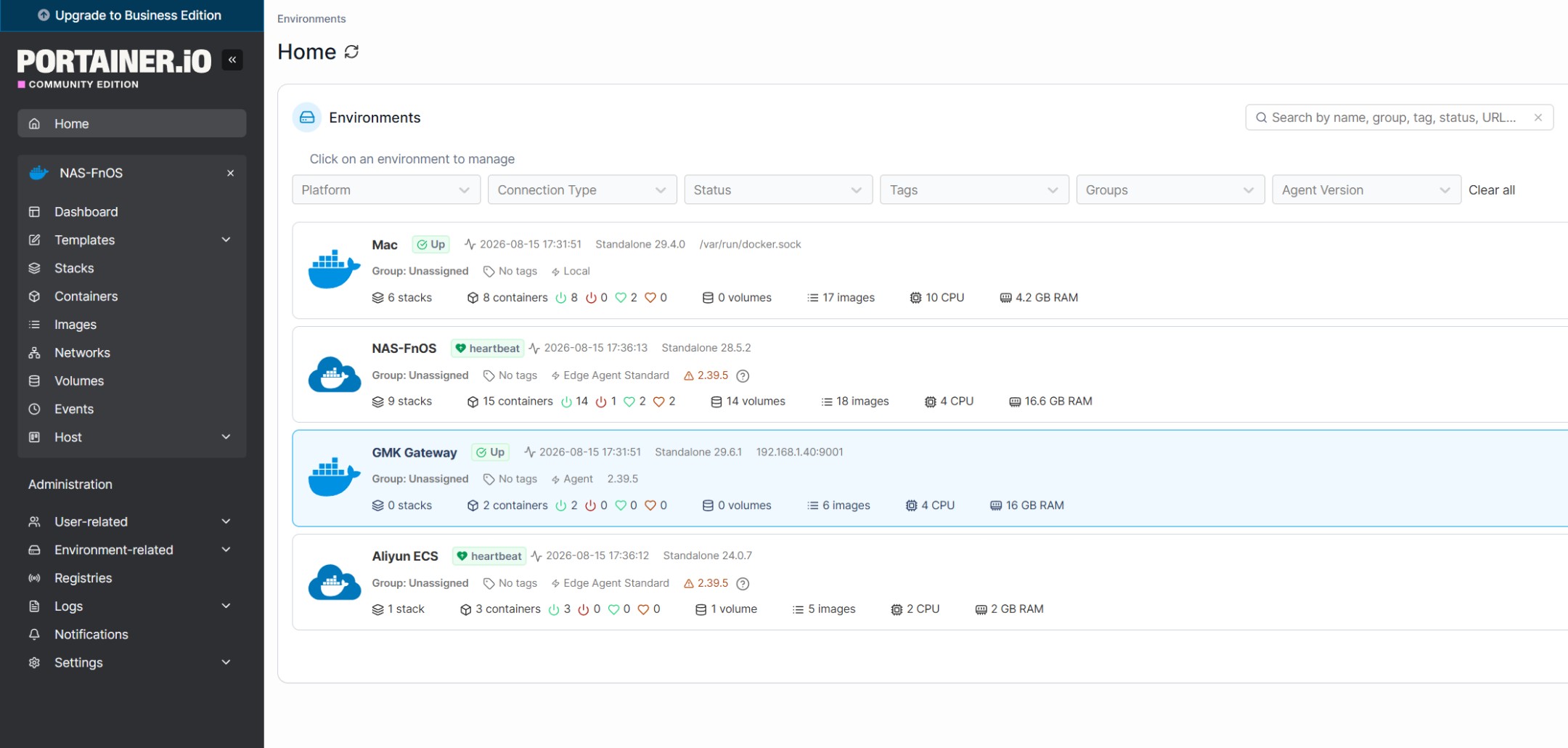Click the Mac environment Docker whale icon
The width and height of the screenshot is (1568, 748).
pos(334,269)
